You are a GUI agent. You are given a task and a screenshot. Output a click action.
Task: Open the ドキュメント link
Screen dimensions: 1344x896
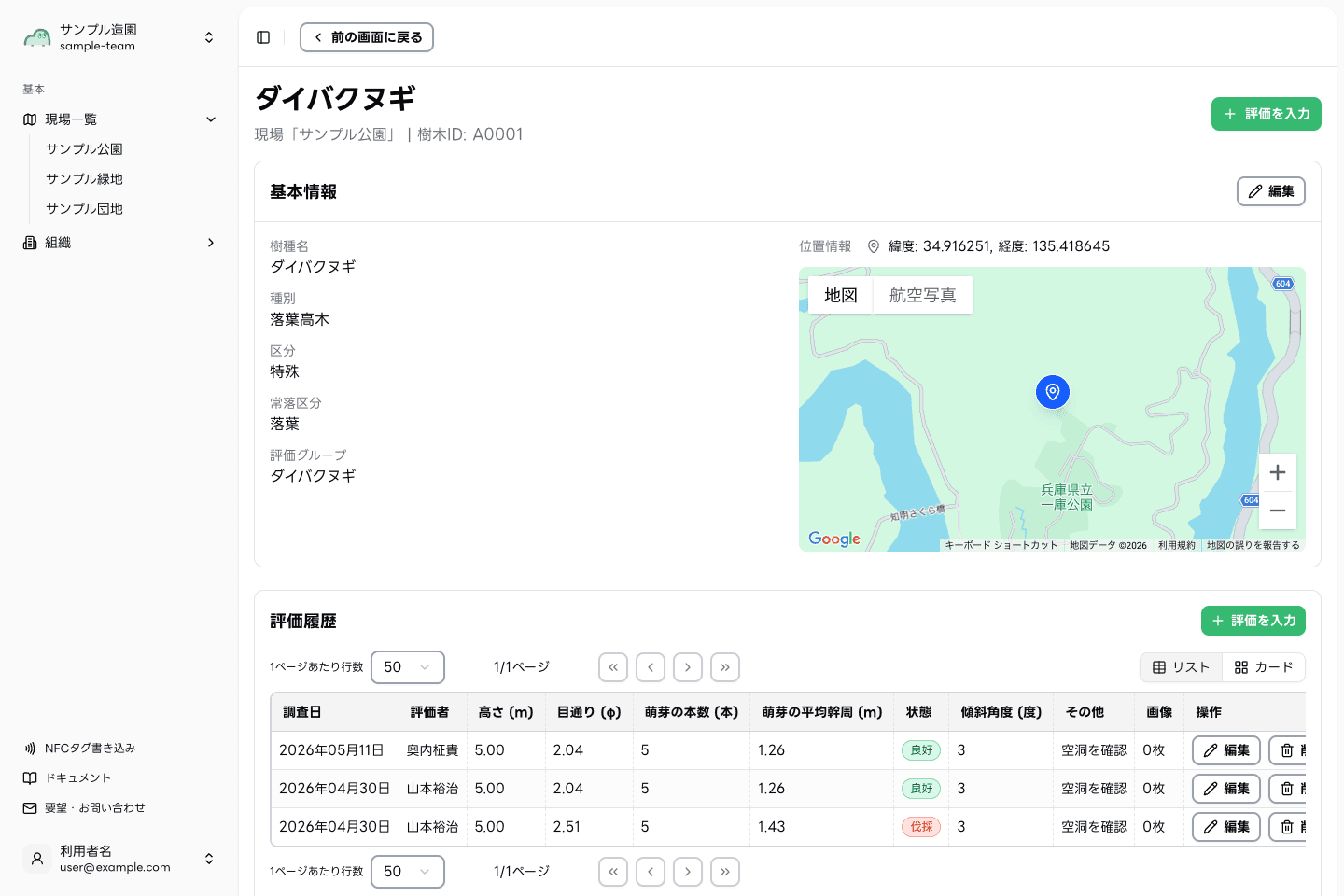(x=67, y=778)
